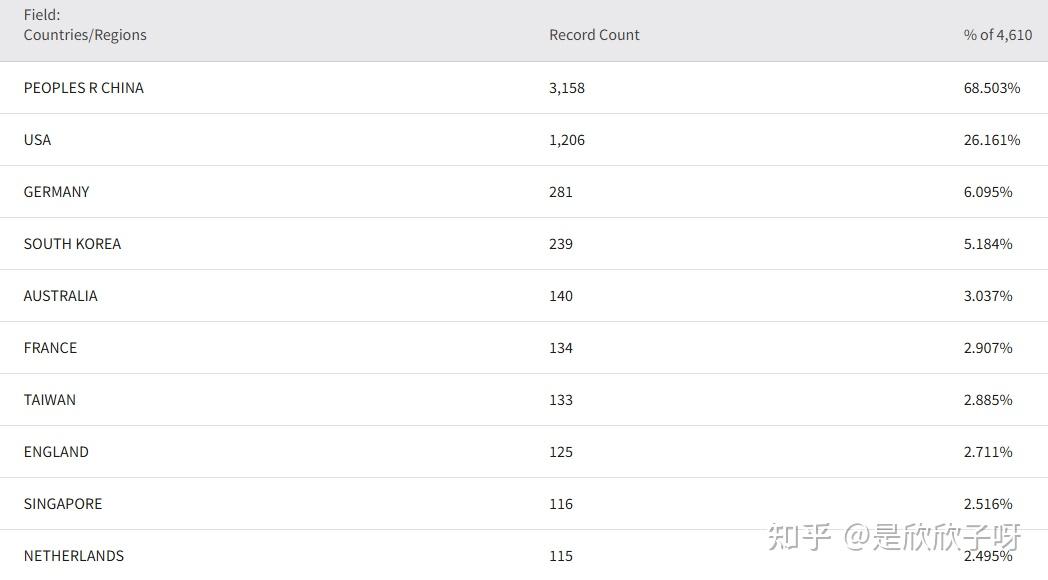
Task: Click the Countries/Regions column header
Action: (85, 35)
